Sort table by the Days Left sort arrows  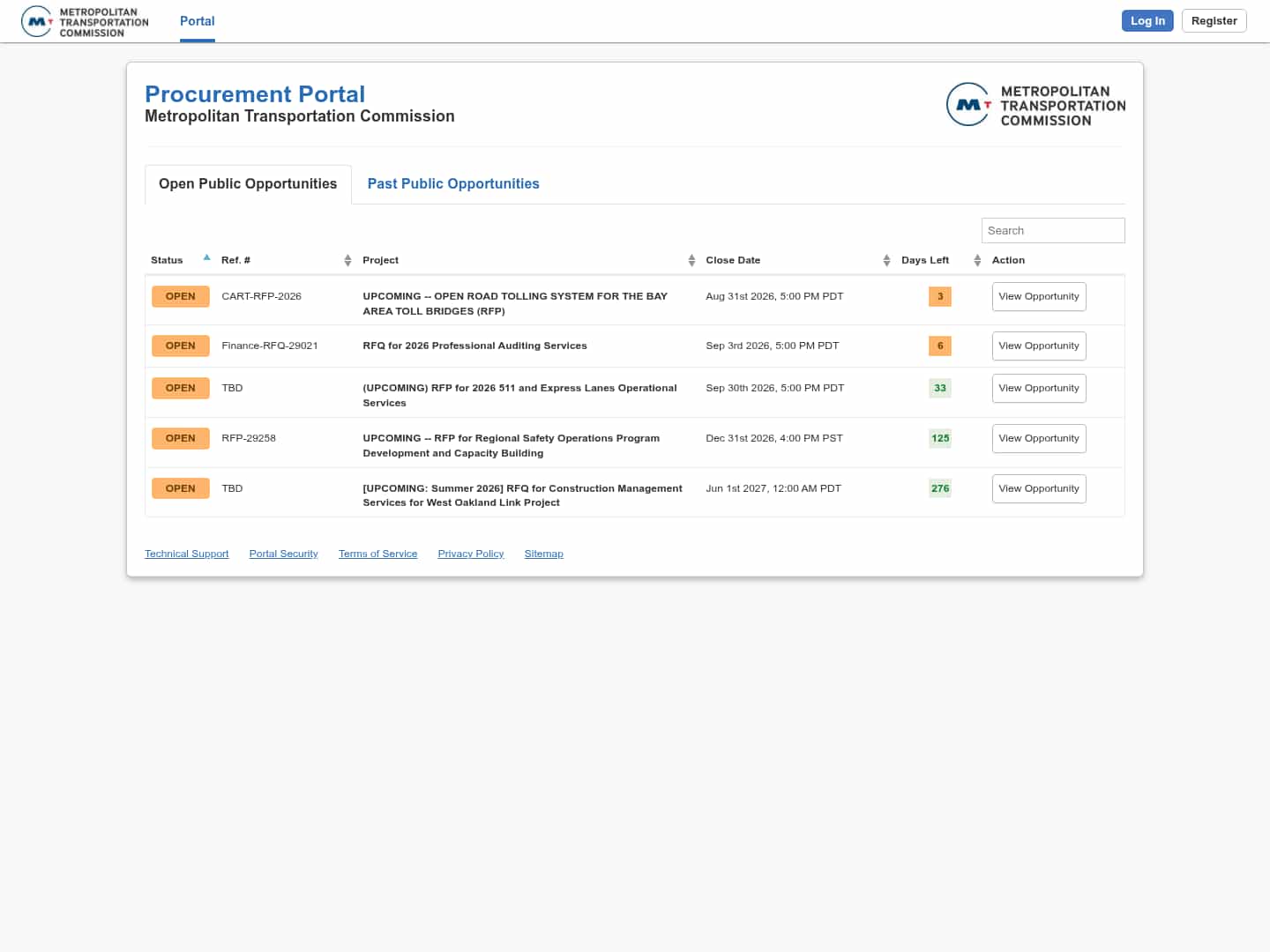977,260
